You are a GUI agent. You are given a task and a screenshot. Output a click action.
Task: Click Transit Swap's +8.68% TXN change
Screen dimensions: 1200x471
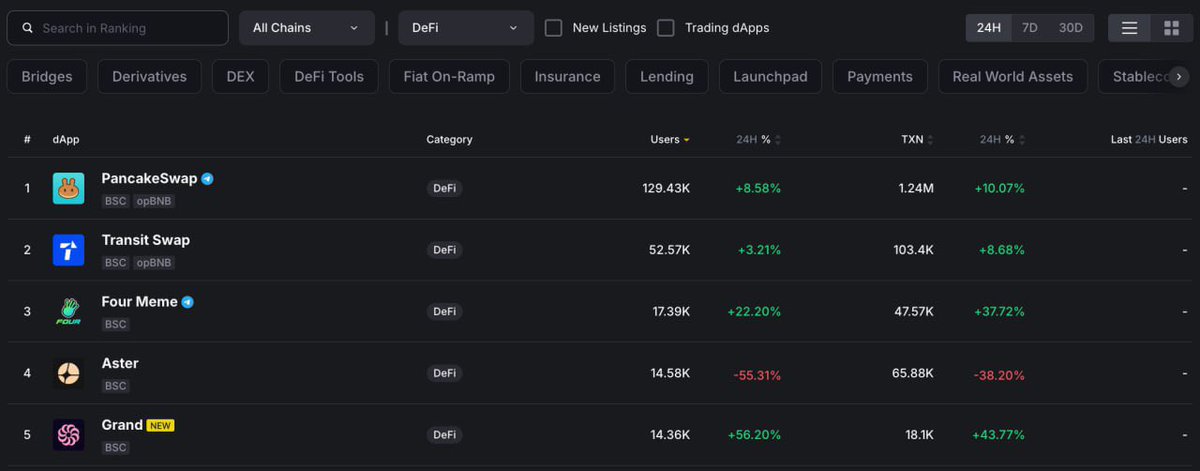click(x=1000, y=250)
